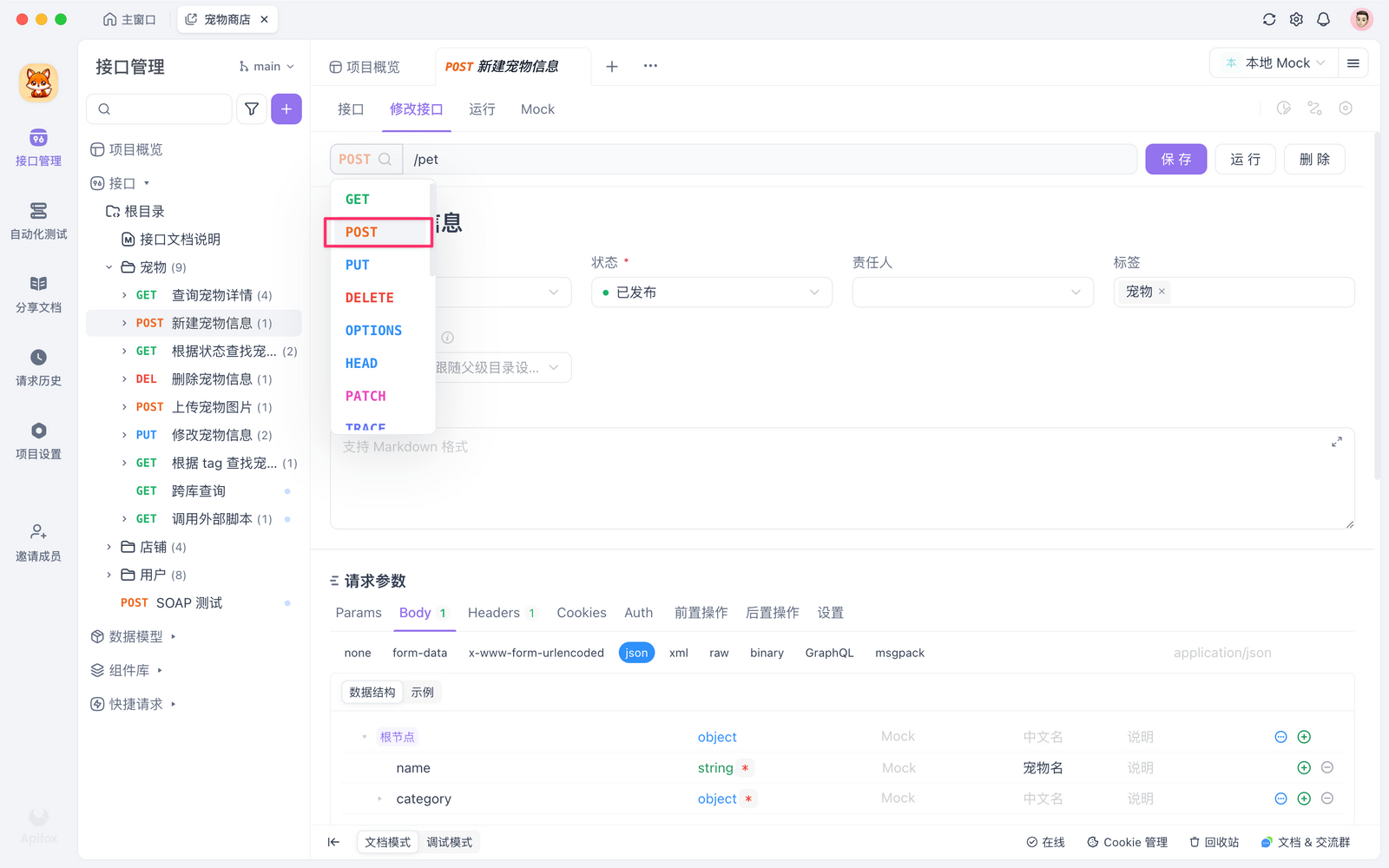Open the 责任人 dropdown
The image size is (1389, 868).
coord(971,292)
